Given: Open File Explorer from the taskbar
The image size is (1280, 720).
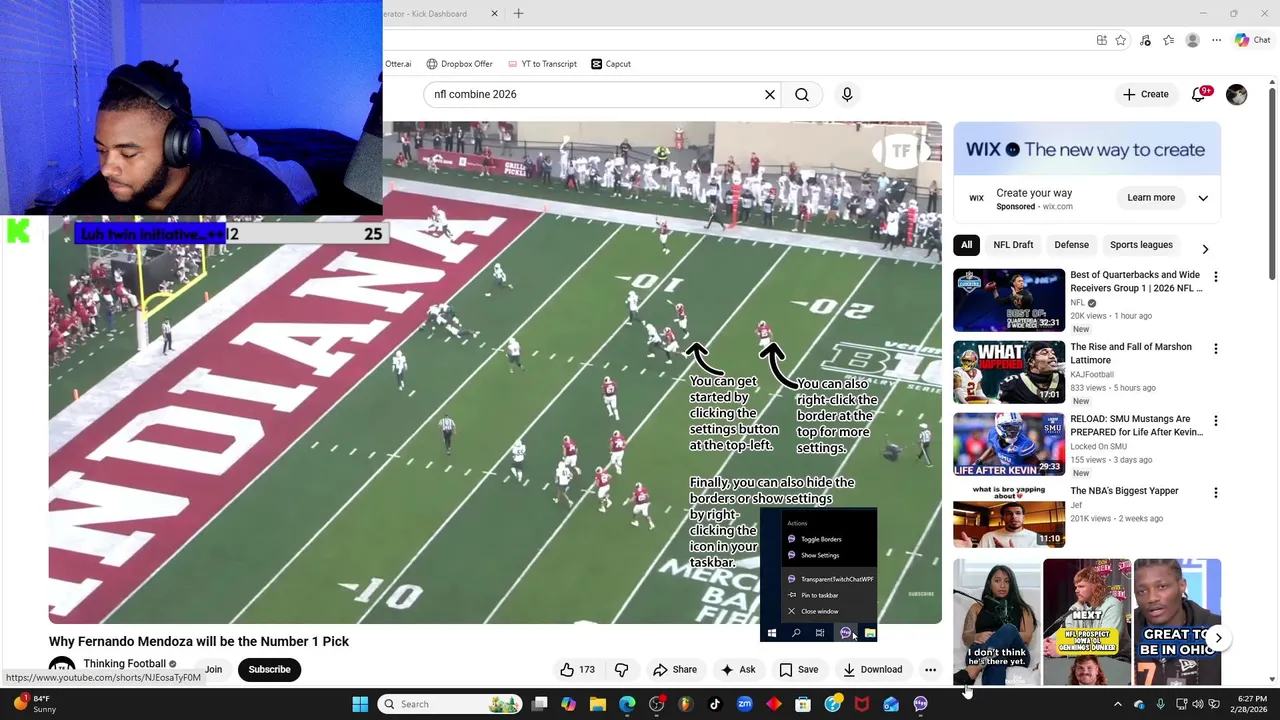Looking at the screenshot, I should click(x=597, y=704).
